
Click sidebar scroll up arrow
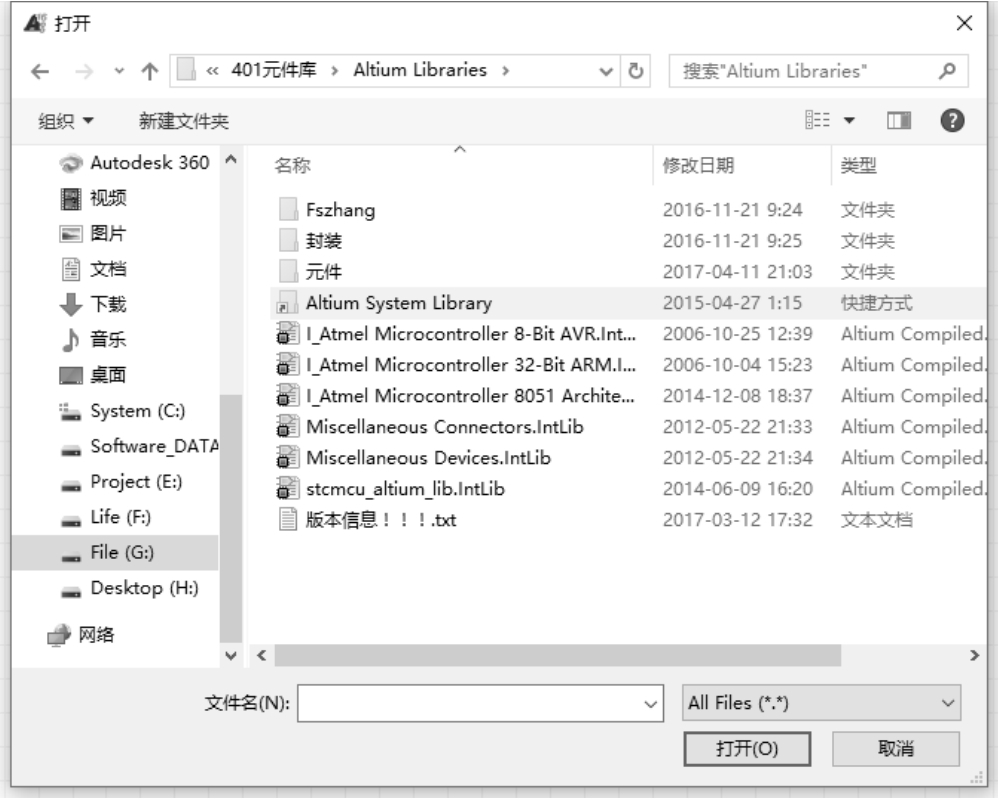pyautogui.click(x=231, y=160)
